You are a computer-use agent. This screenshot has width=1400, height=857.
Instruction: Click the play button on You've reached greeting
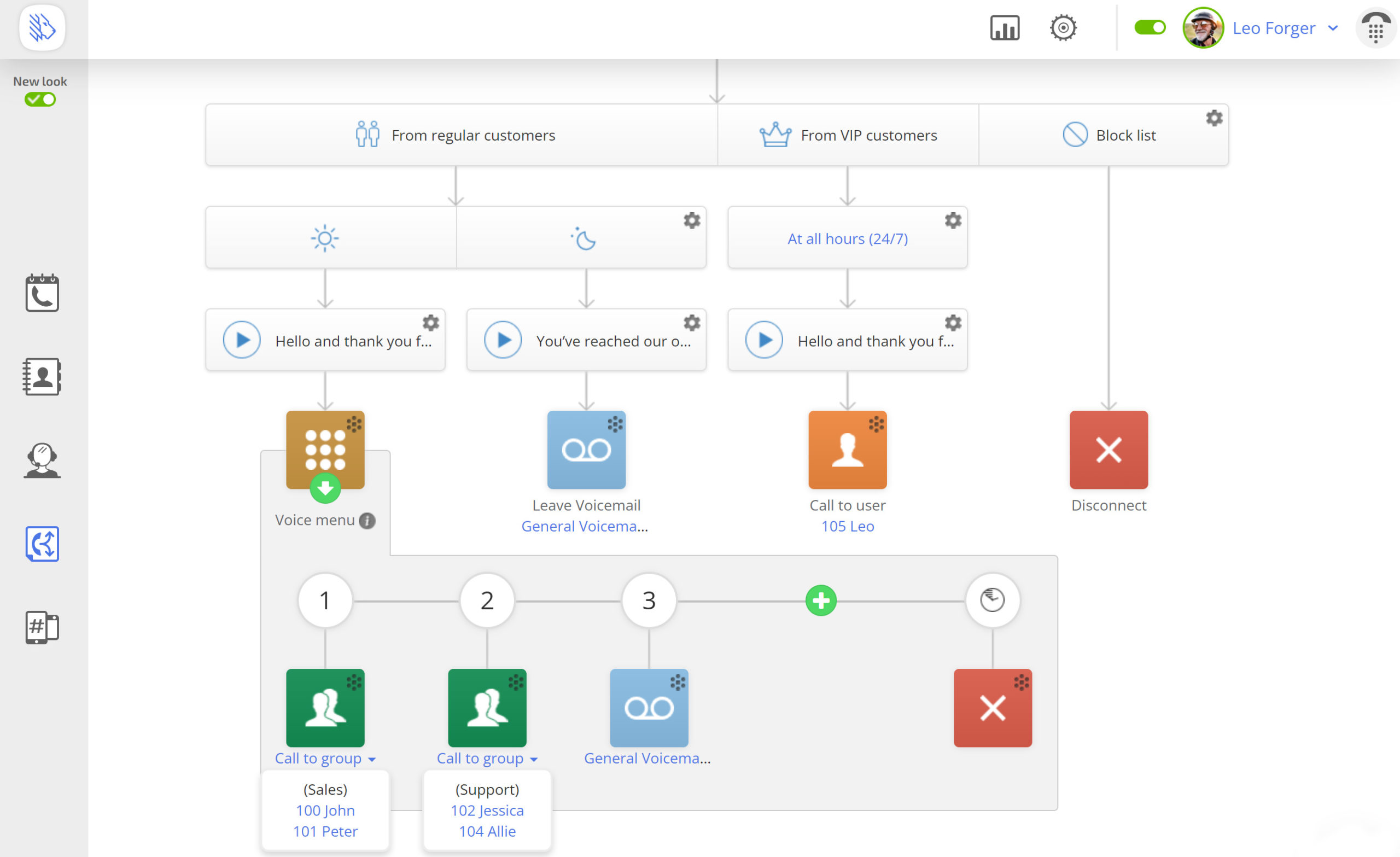point(502,340)
